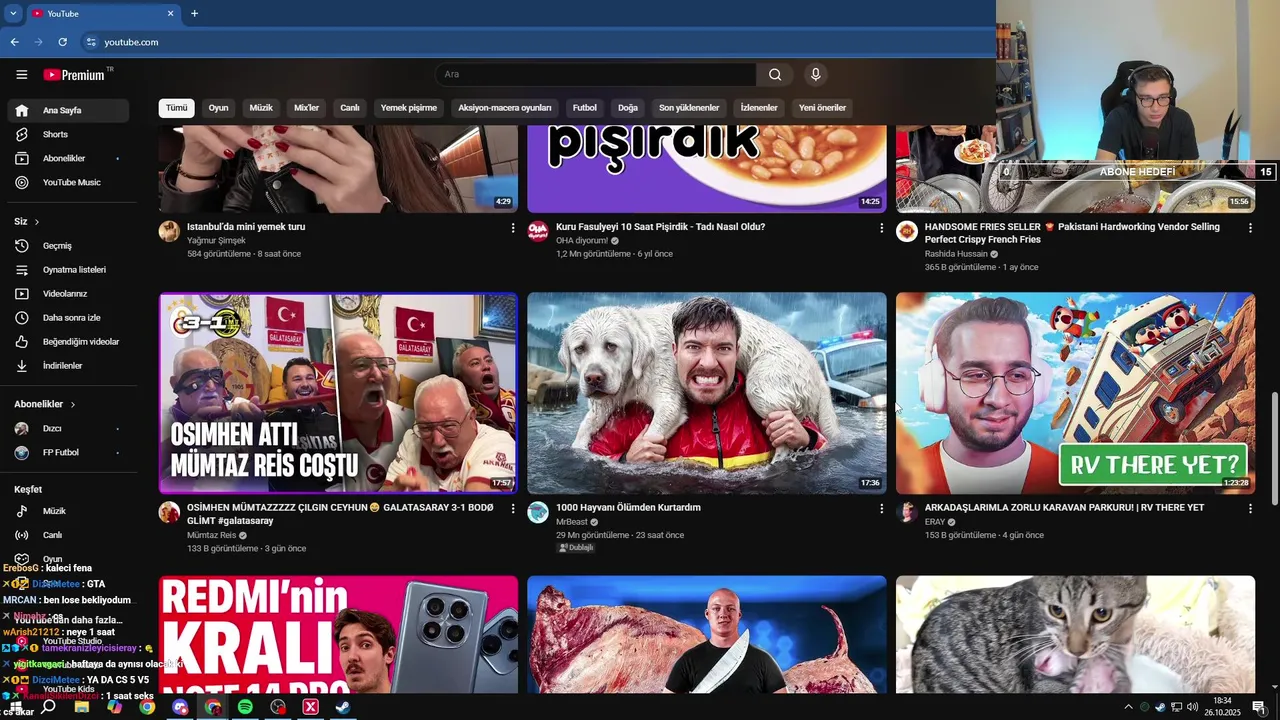The width and height of the screenshot is (1280, 720).
Task: Open Oynatma listeleri
Action: tap(68, 269)
